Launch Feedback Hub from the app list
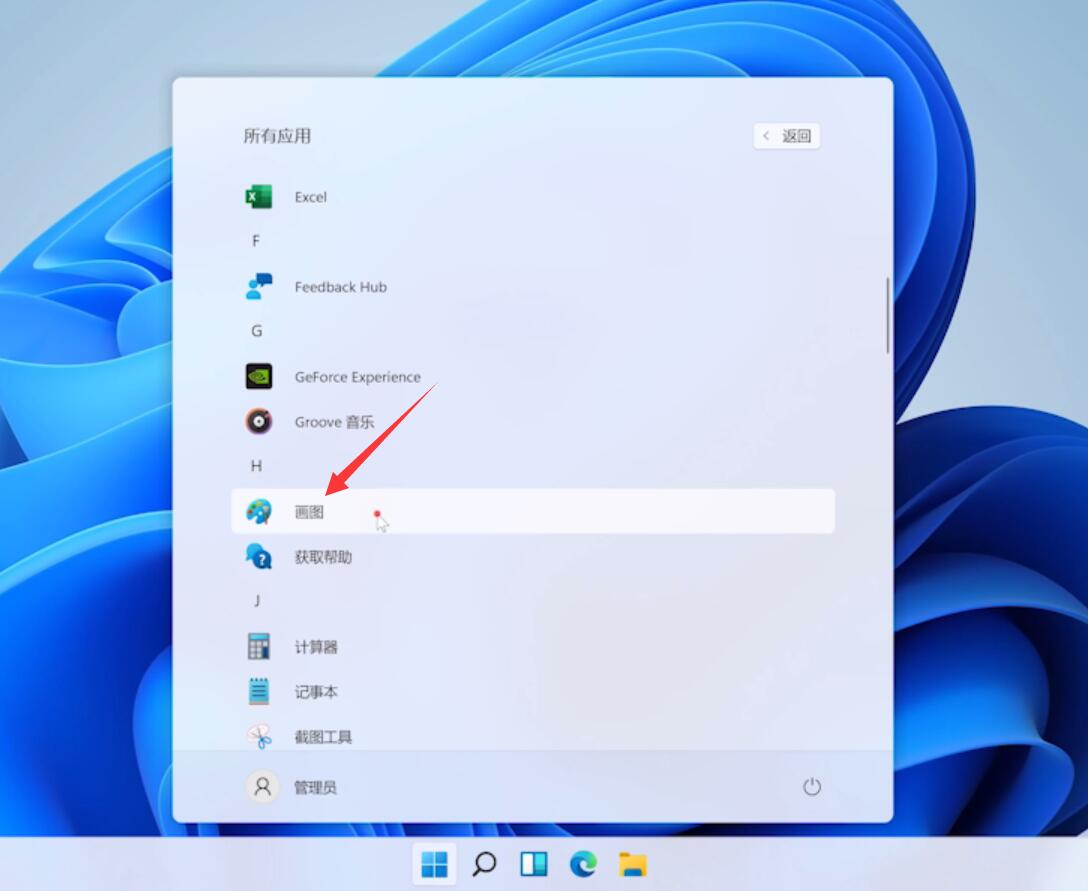Screen dimensions: 1088x891 (259, 287)
